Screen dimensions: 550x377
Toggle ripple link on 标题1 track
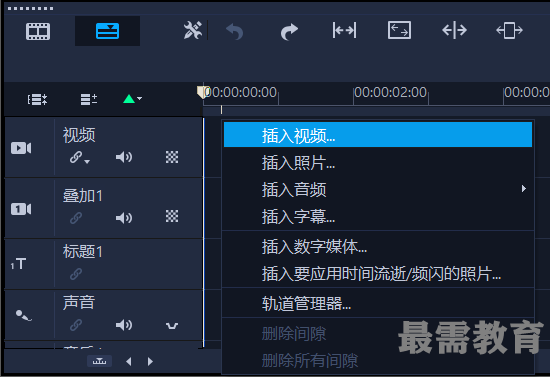76,274
